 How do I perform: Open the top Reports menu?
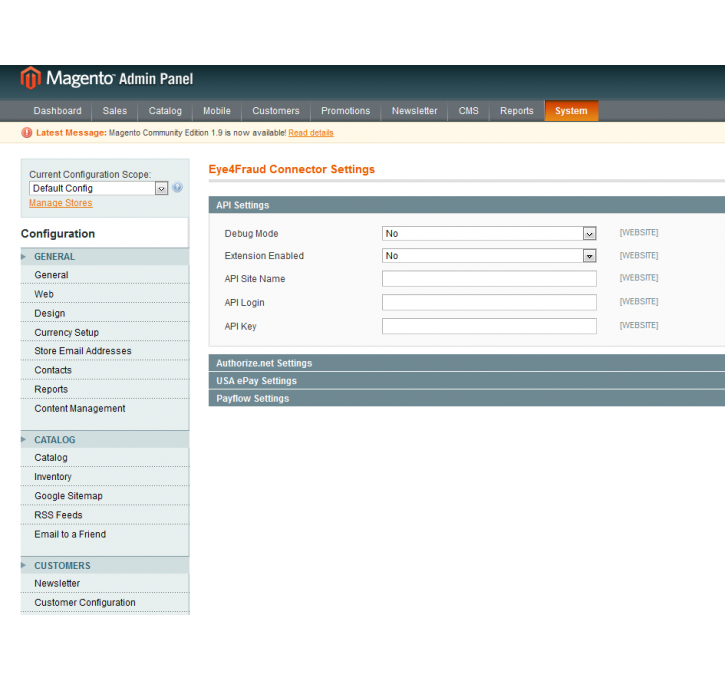click(516, 111)
